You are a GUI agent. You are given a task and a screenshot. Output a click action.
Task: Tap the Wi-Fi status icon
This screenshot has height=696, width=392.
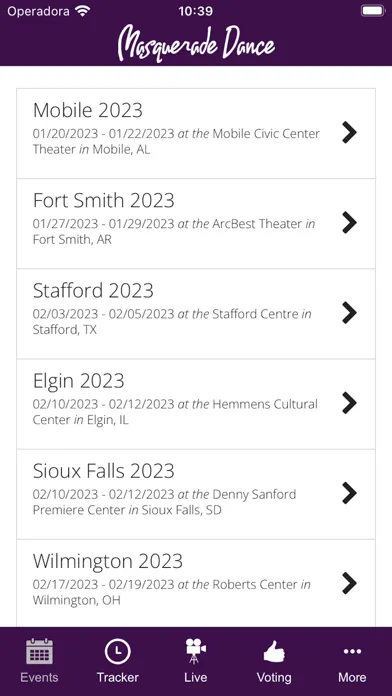[83, 11]
